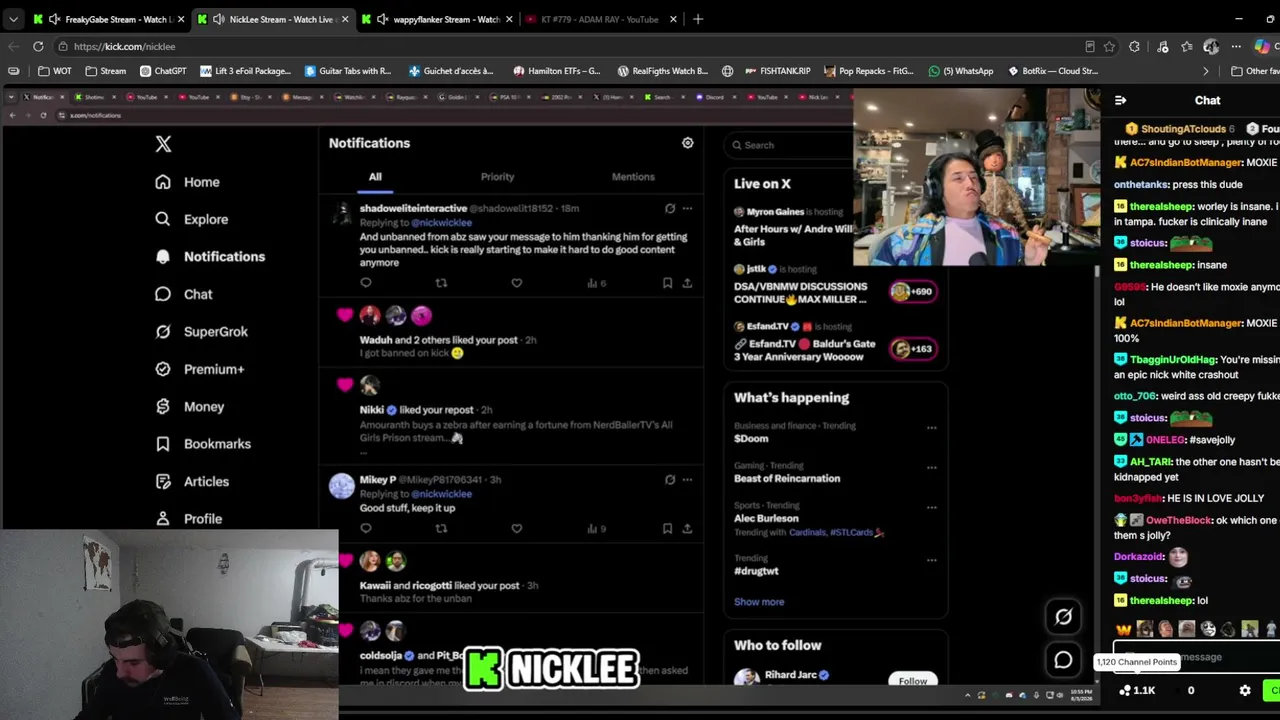1280x720 pixels.
Task: Click the Kick channel points 1.1K icon
Action: tap(1137, 690)
